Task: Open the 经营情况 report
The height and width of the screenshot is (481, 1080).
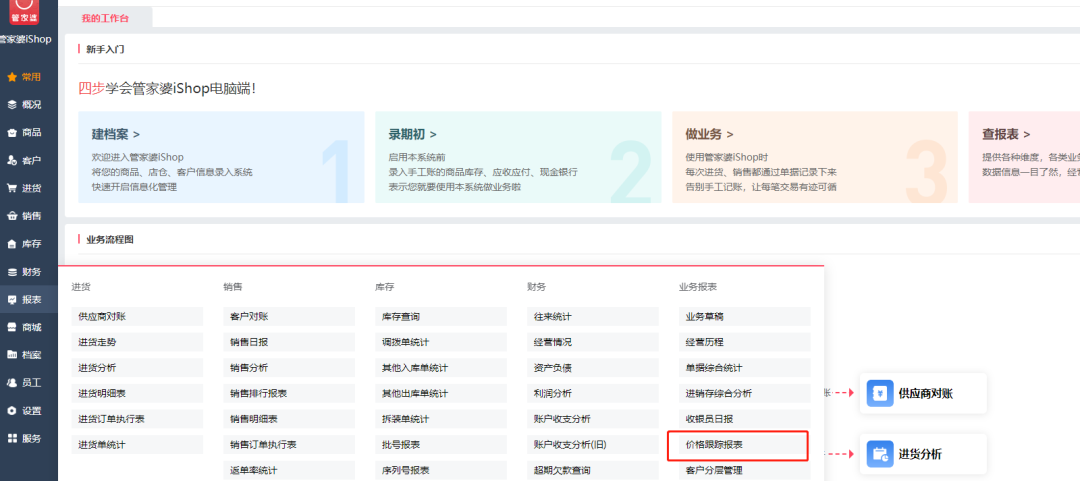Action: pos(592,342)
